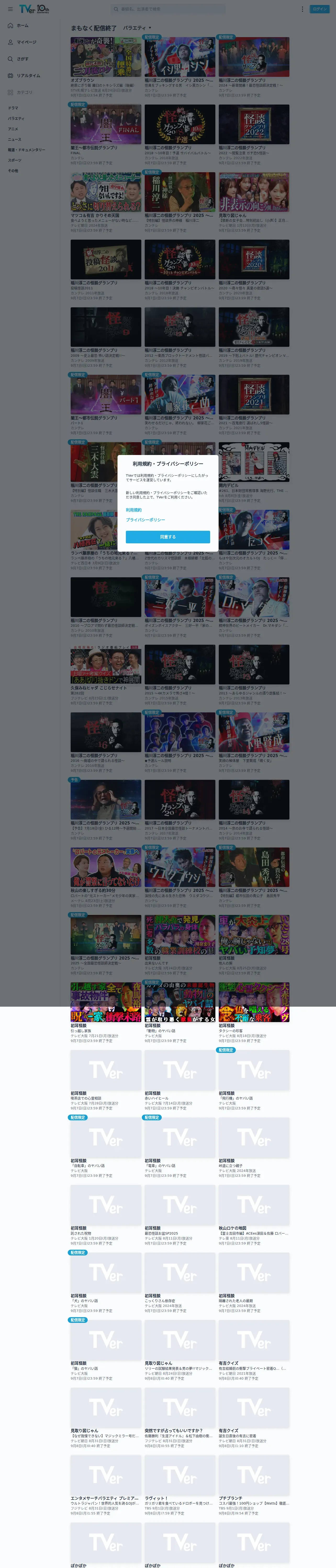Select バラエティ category in sidebar

(16, 119)
